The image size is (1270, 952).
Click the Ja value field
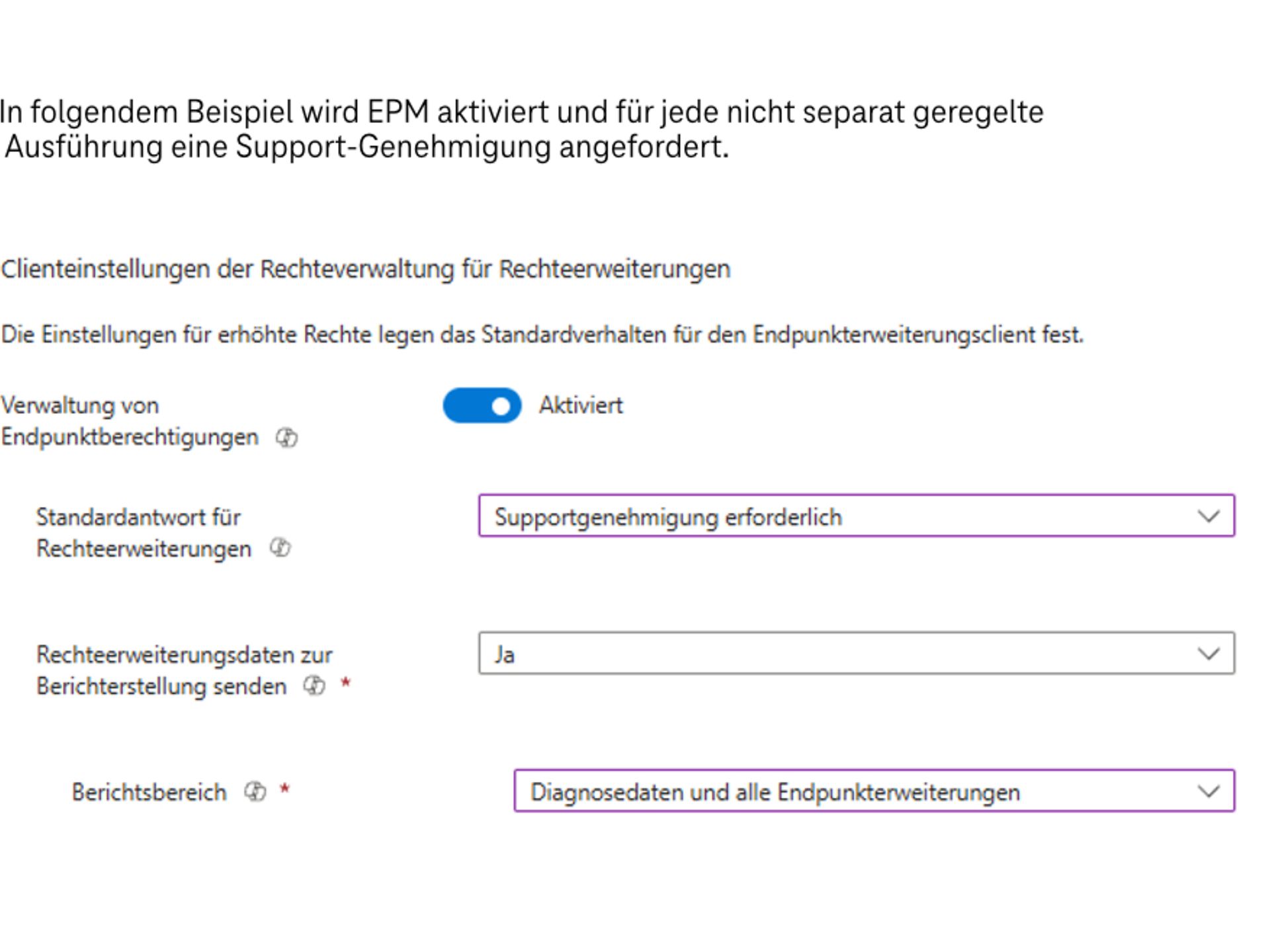[504, 654]
